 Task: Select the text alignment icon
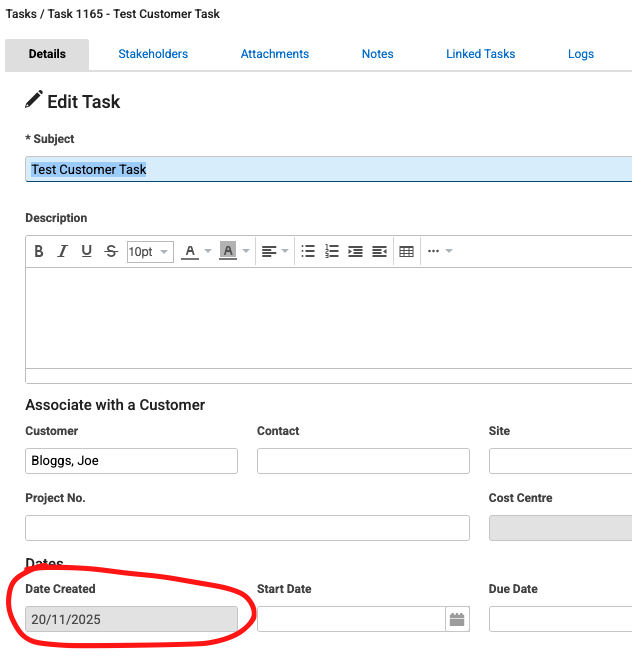coord(269,251)
